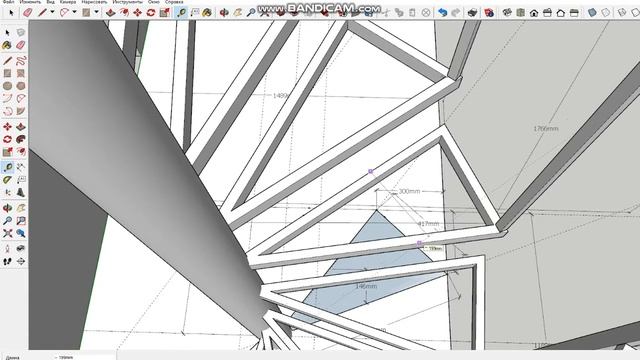Viewport: 640px width, 360px height.
Task: Activate the Pan hand tool in top toolbar
Action: tap(238, 13)
